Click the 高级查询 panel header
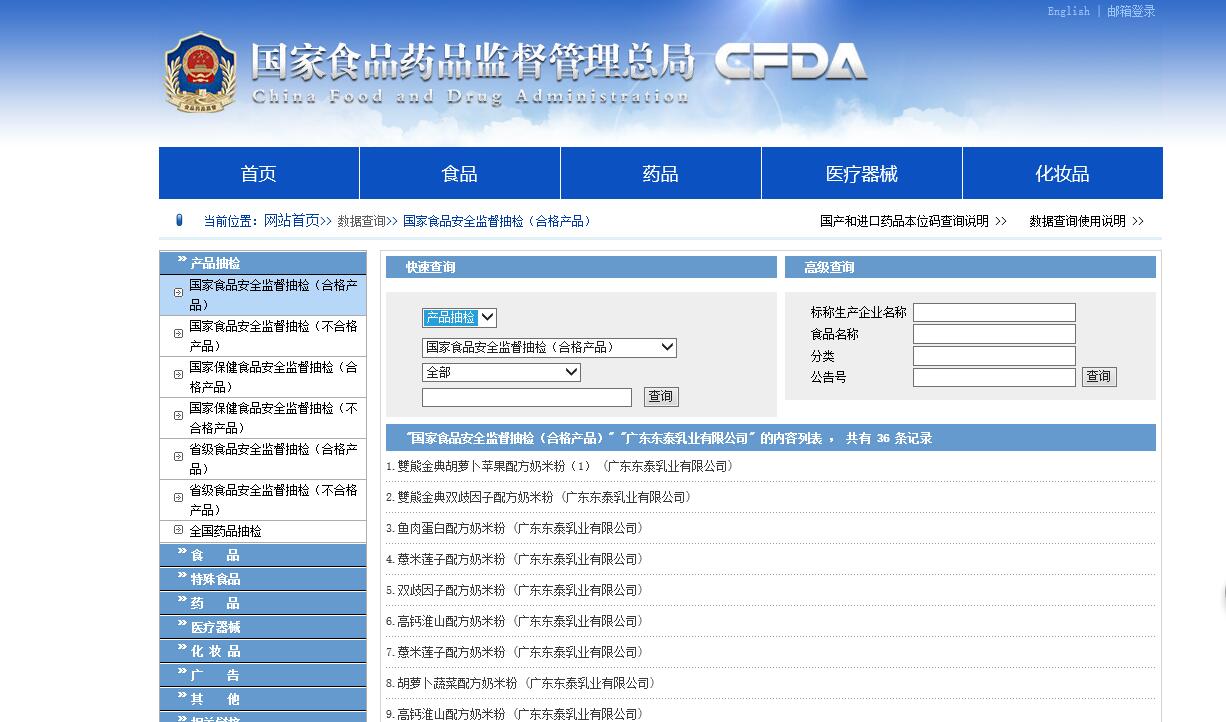 pos(970,267)
